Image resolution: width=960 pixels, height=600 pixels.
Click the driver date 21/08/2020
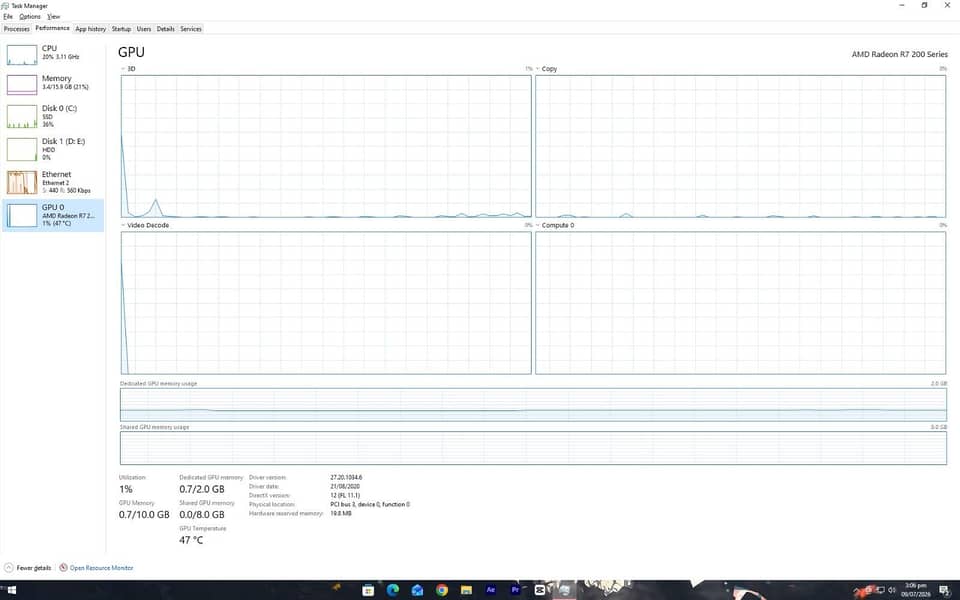345,486
